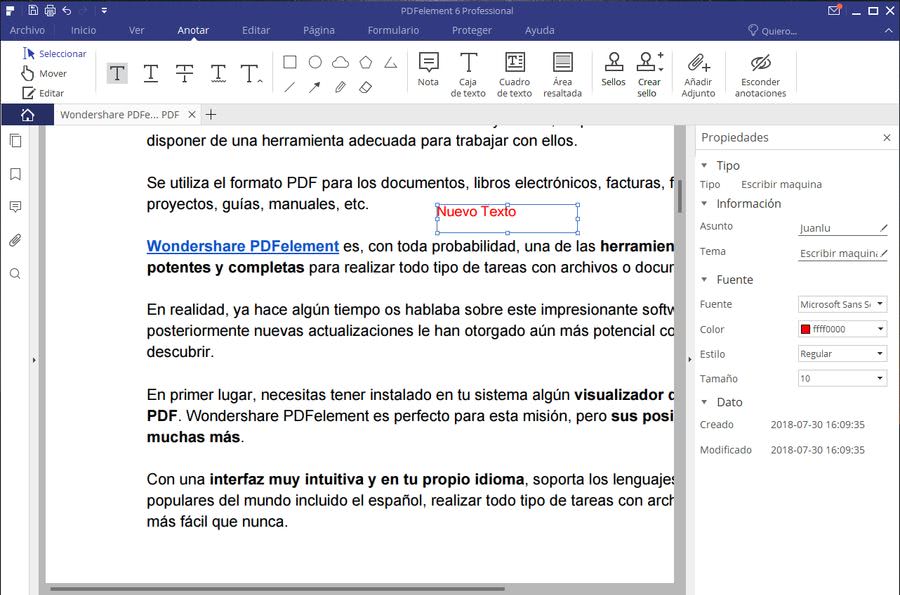
Task: Collapse the Información section
Action: tap(704, 204)
